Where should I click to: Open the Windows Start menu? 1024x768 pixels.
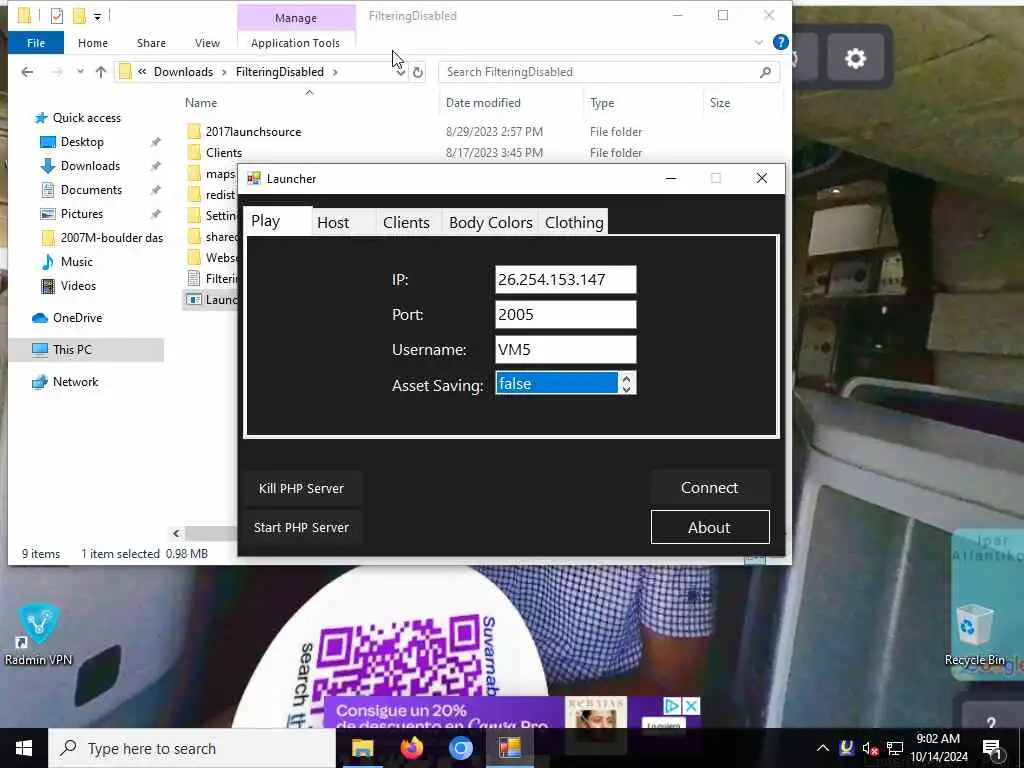(x=24, y=748)
